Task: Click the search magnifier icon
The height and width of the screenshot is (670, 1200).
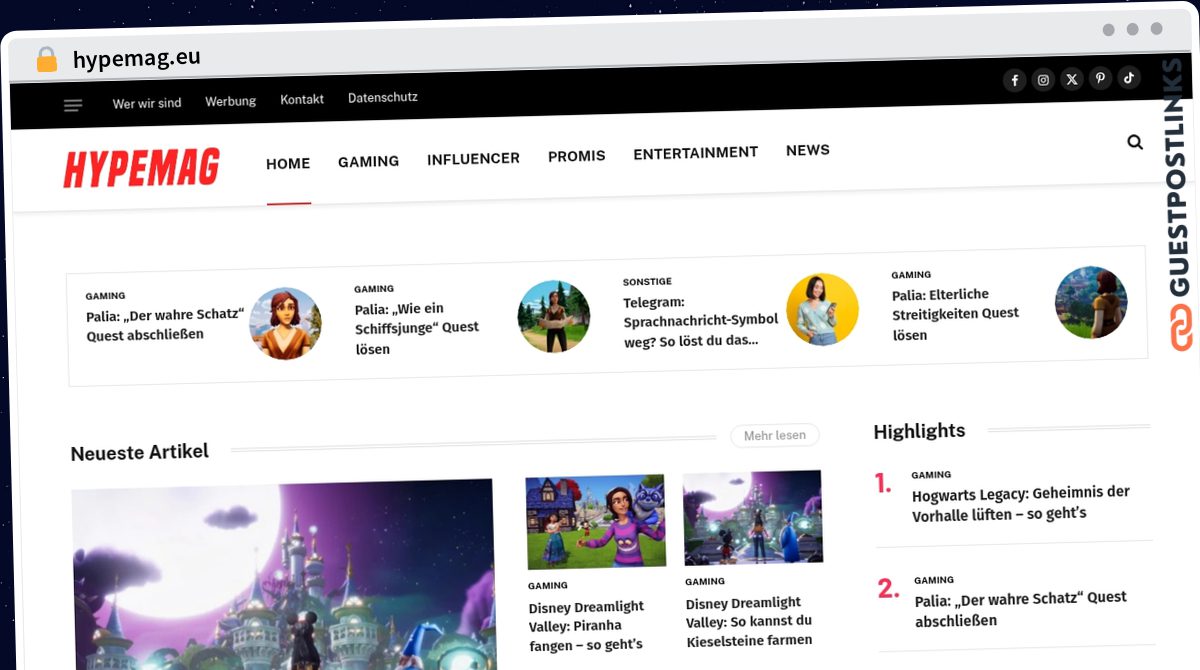Action: point(1135,142)
